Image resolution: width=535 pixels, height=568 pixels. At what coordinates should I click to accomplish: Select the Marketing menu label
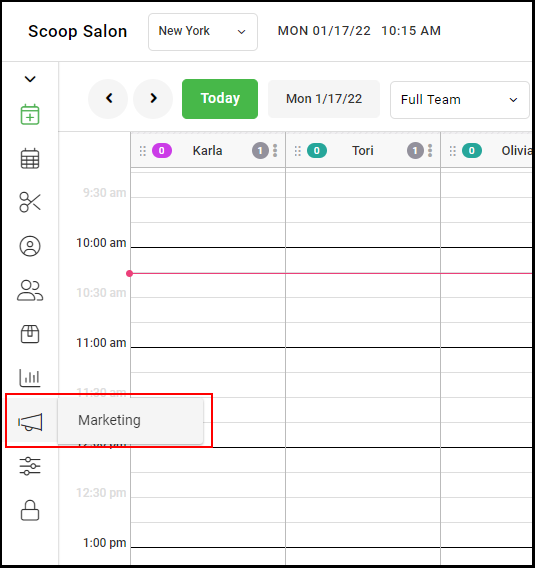tap(109, 420)
